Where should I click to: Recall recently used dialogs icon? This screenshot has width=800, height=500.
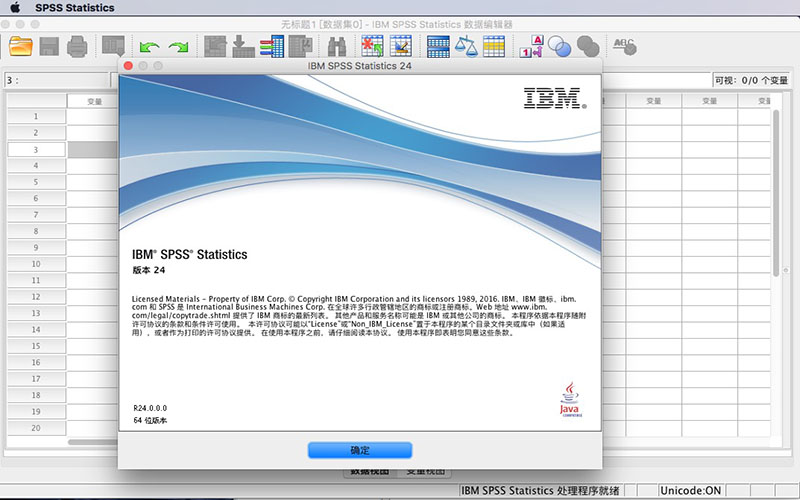click(113, 46)
